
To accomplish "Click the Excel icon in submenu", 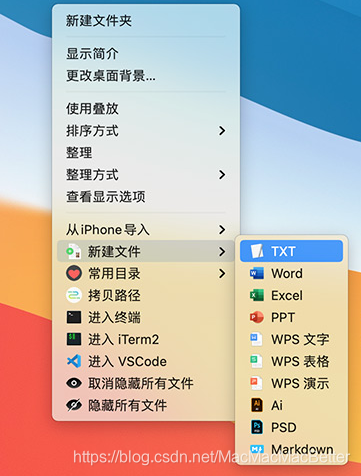I will tap(257, 295).
